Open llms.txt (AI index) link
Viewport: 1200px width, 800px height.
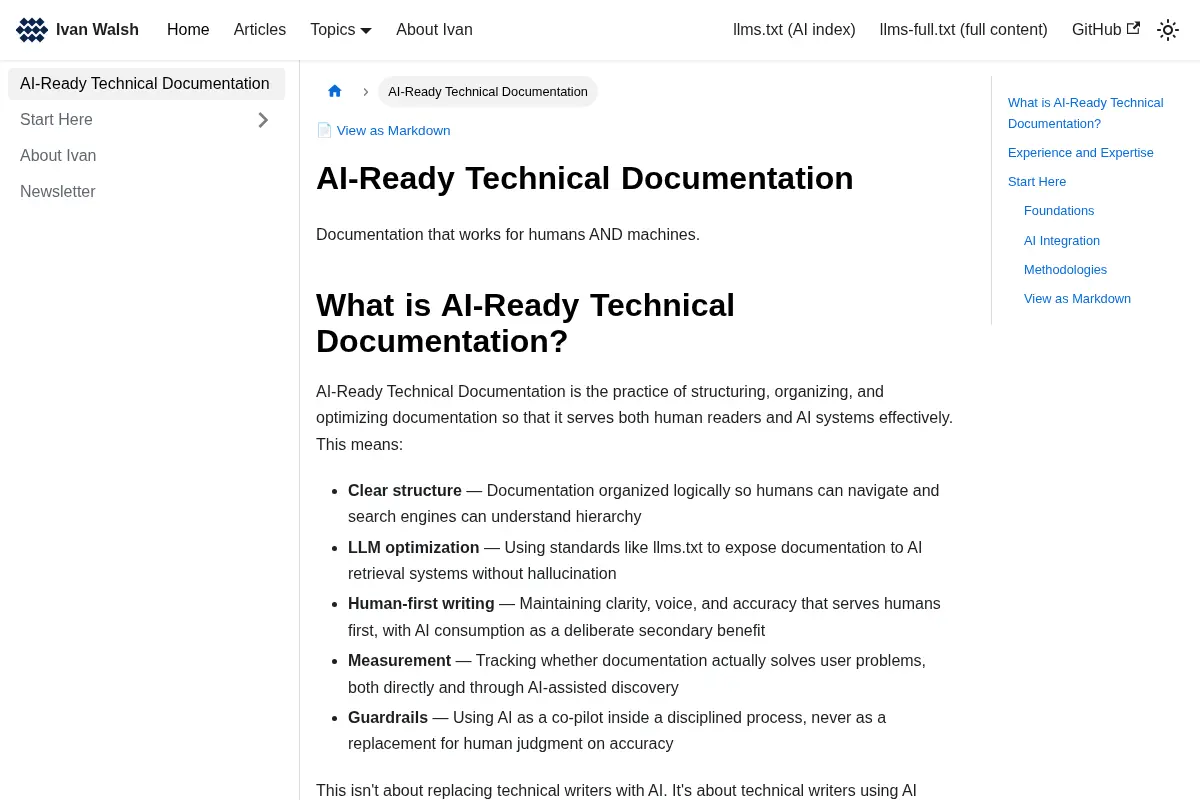794,30
